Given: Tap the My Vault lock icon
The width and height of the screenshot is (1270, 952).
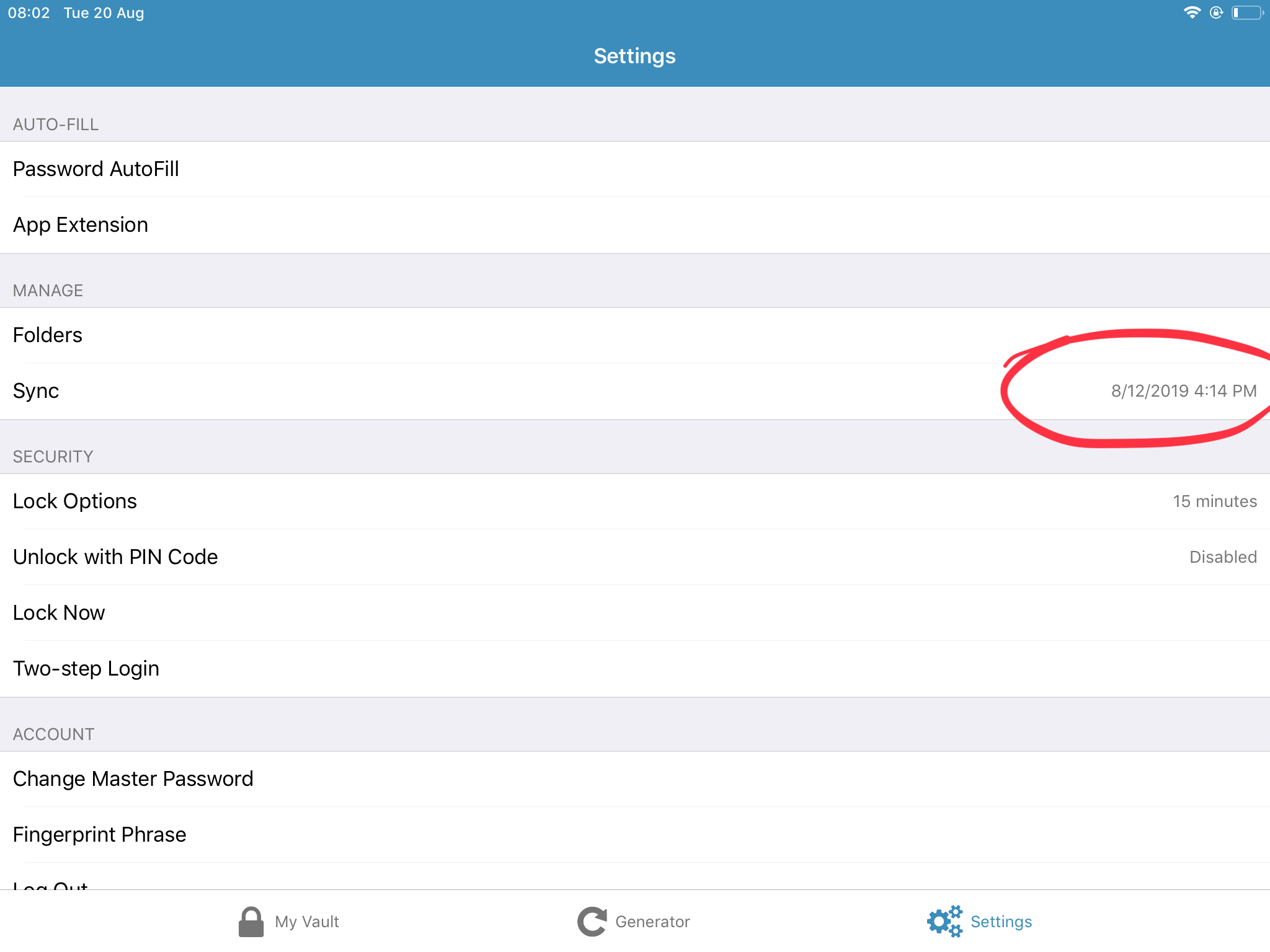Looking at the screenshot, I should coord(251,922).
